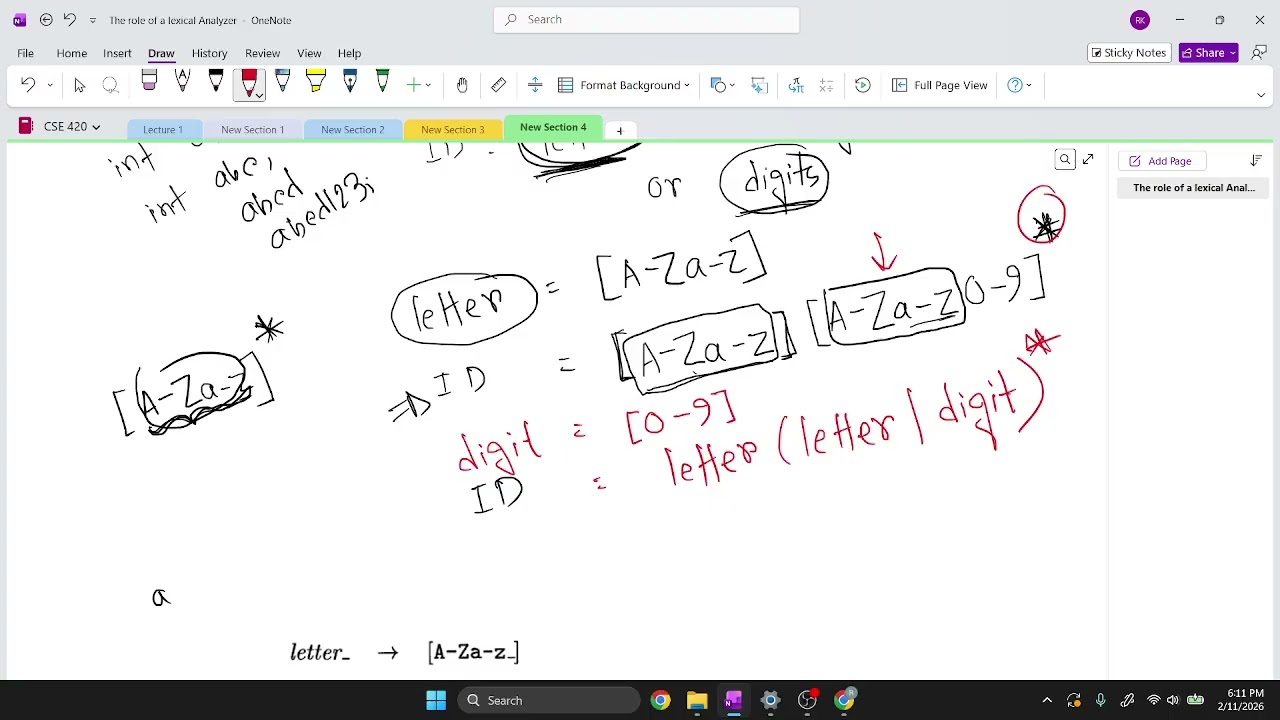
Task: Switch to the Lecture 1 section
Action: [163, 130]
